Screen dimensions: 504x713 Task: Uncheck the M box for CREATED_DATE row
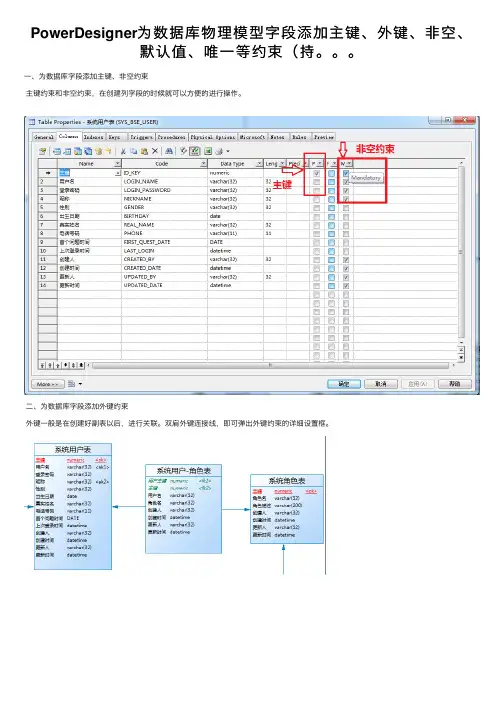click(x=346, y=268)
